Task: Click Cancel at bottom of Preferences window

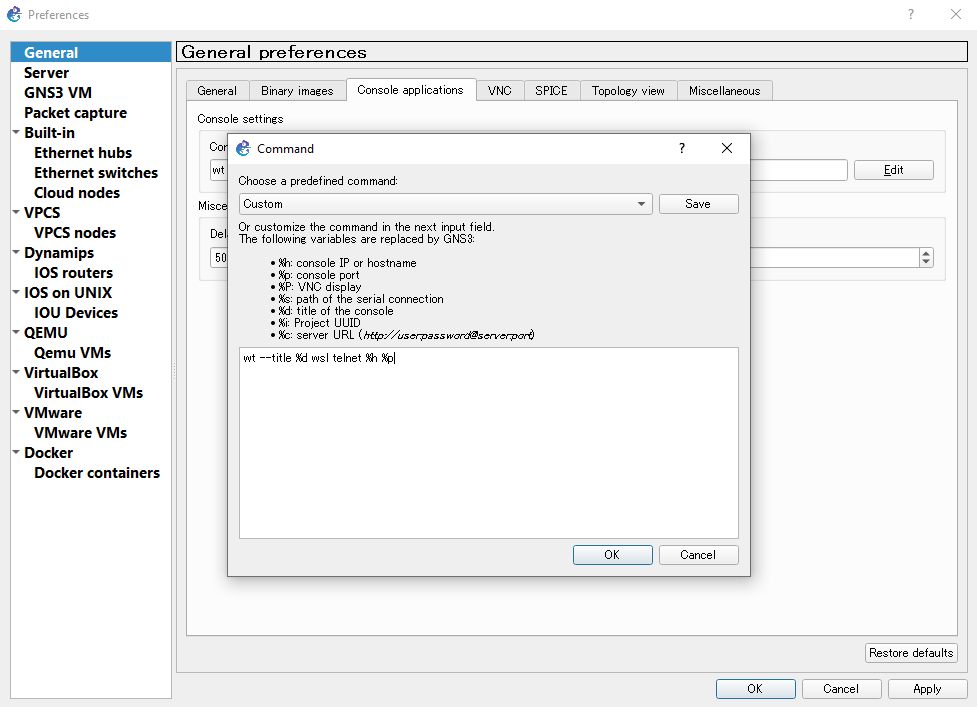Action: [841, 689]
